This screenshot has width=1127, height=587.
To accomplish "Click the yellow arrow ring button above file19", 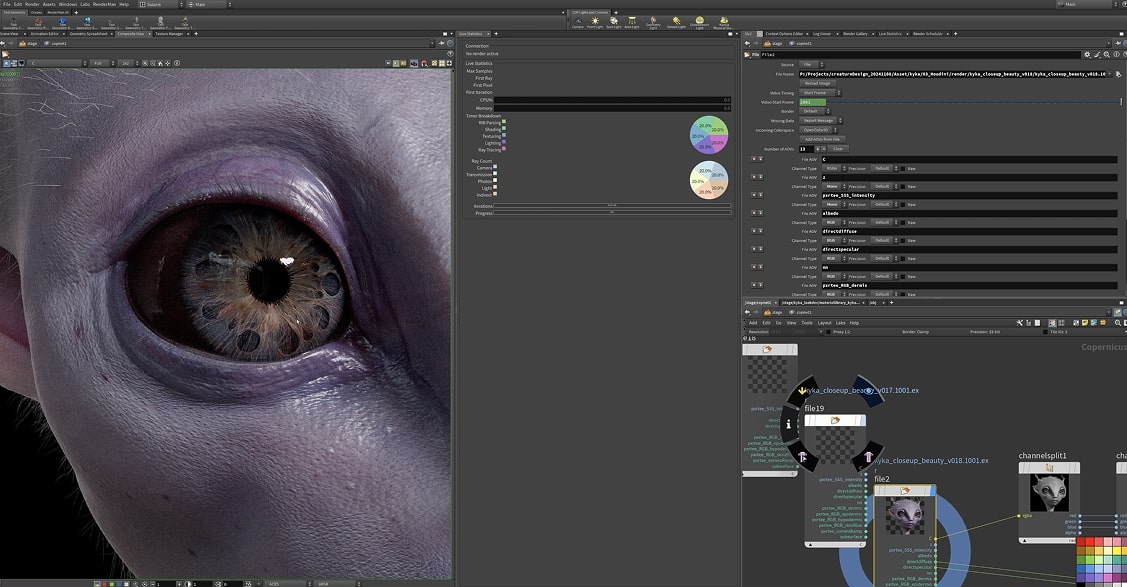I will click(x=802, y=390).
